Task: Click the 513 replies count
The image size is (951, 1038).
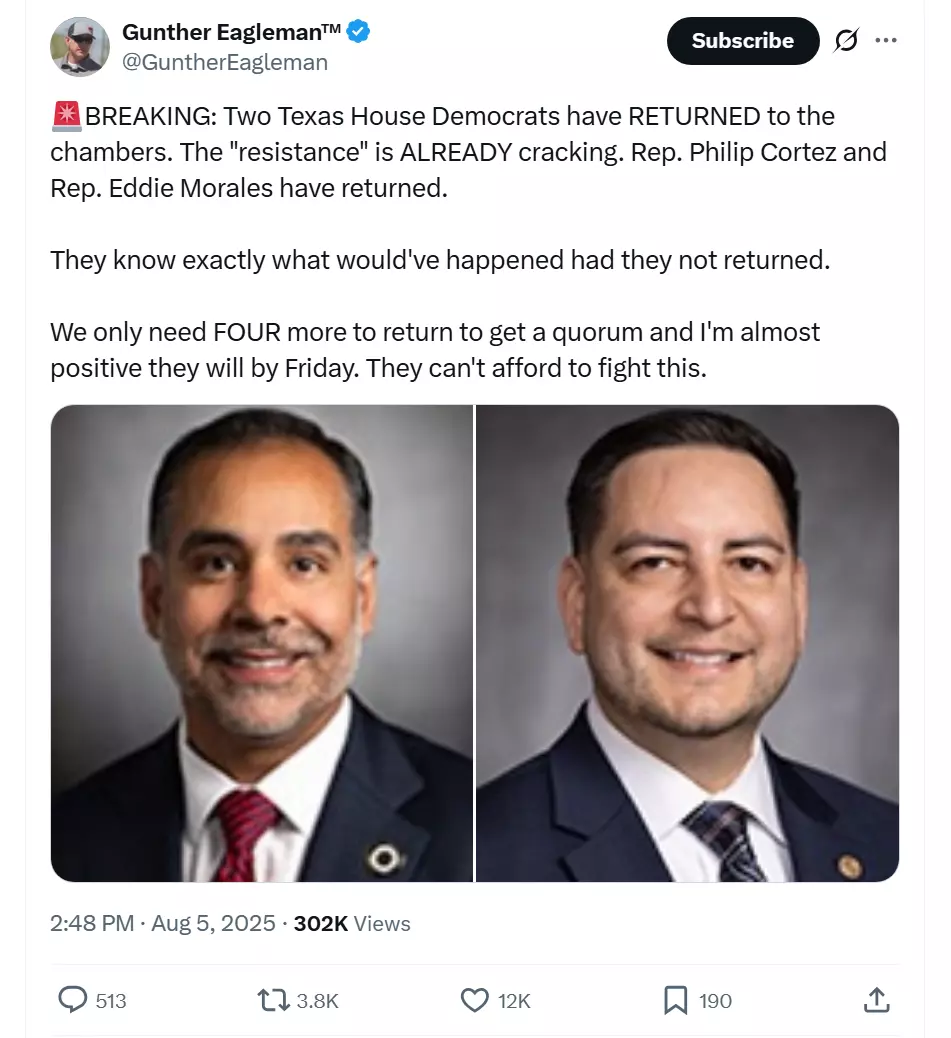Action: pos(111,1000)
